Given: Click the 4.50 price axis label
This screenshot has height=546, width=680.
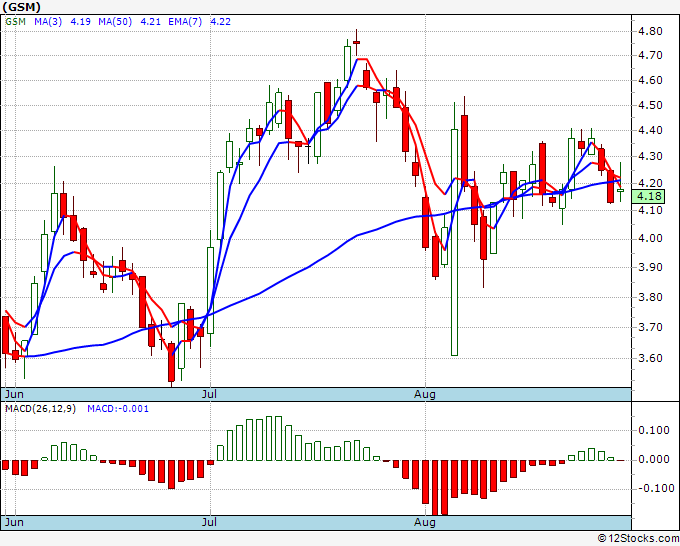Looking at the screenshot, I should coord(650,105).
